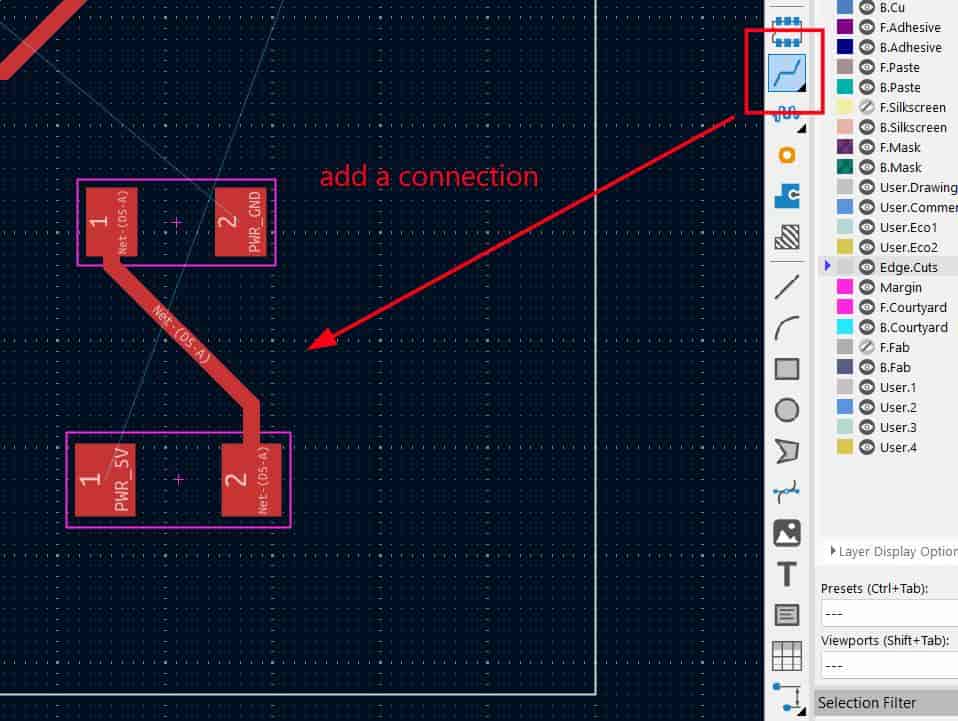The width and height of the screenshot is (958, 721).
Task: Select the Add Dimension tool
Action: click(x=788, y=697)
